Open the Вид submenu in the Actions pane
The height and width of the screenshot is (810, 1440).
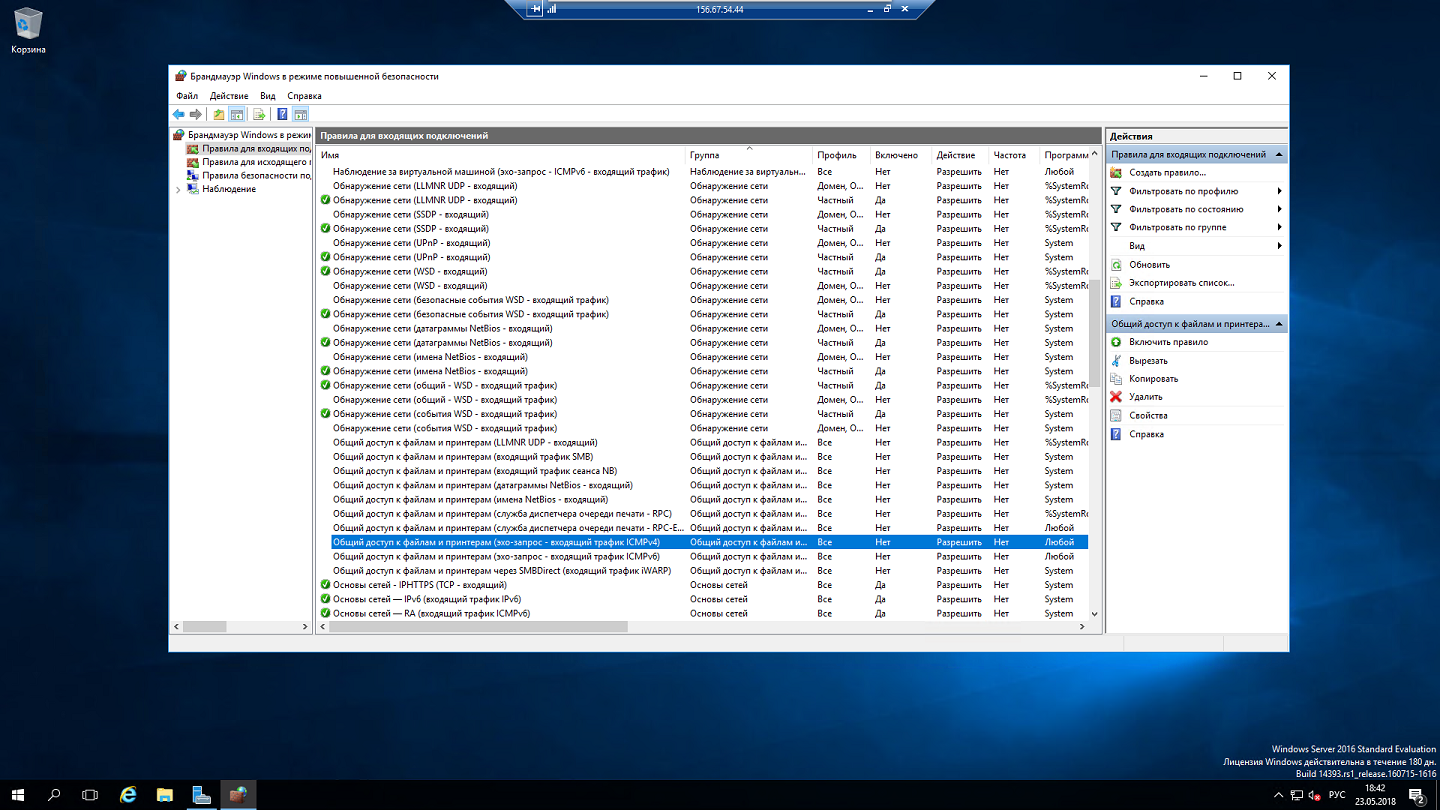click(1279, 246)
